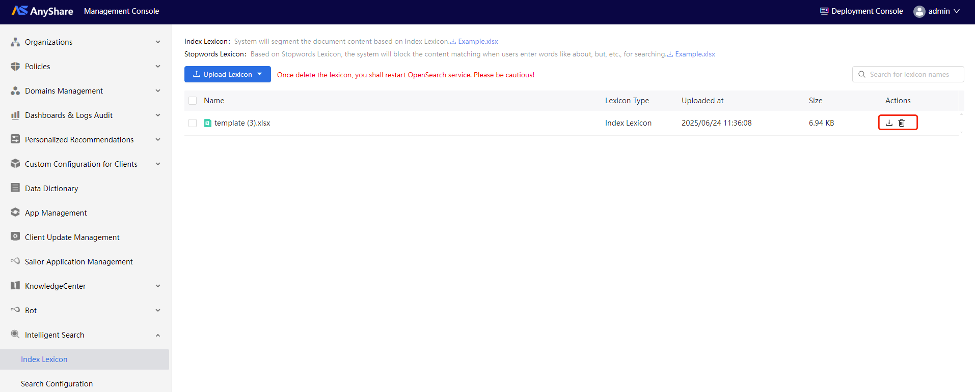Click the Name column header
The width and height of the screenshot is (976, 392).
(214, 100)
